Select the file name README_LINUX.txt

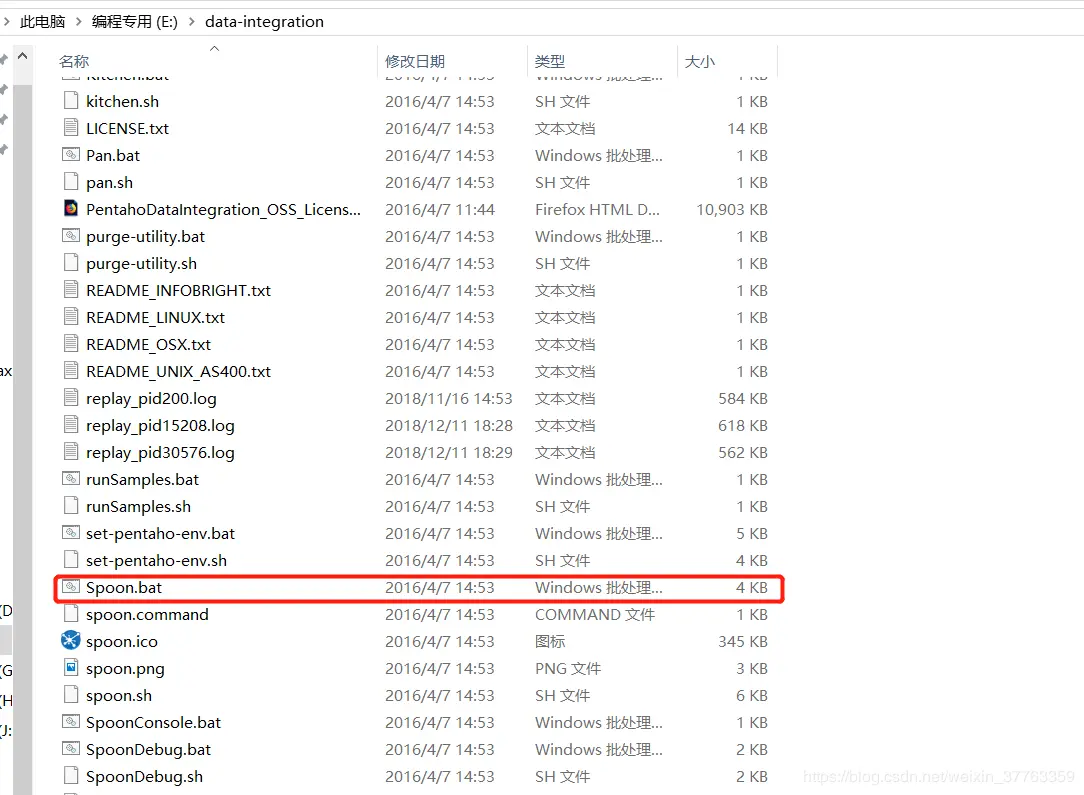point(156,317)
